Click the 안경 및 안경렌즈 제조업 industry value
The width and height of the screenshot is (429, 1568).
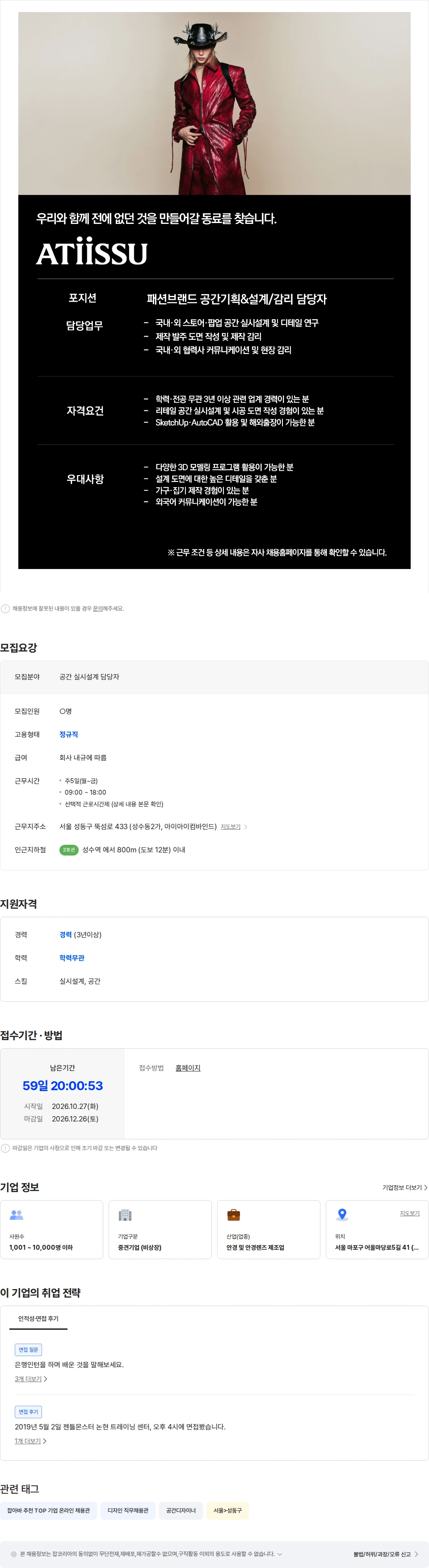[x=255, y=1247]
